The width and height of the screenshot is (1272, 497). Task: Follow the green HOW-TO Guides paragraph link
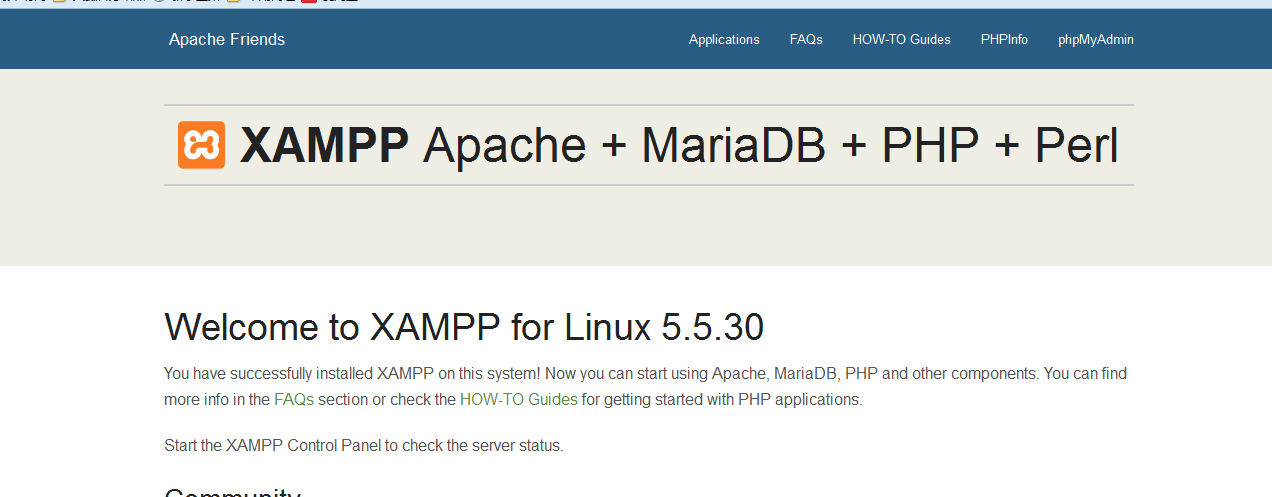519,399
